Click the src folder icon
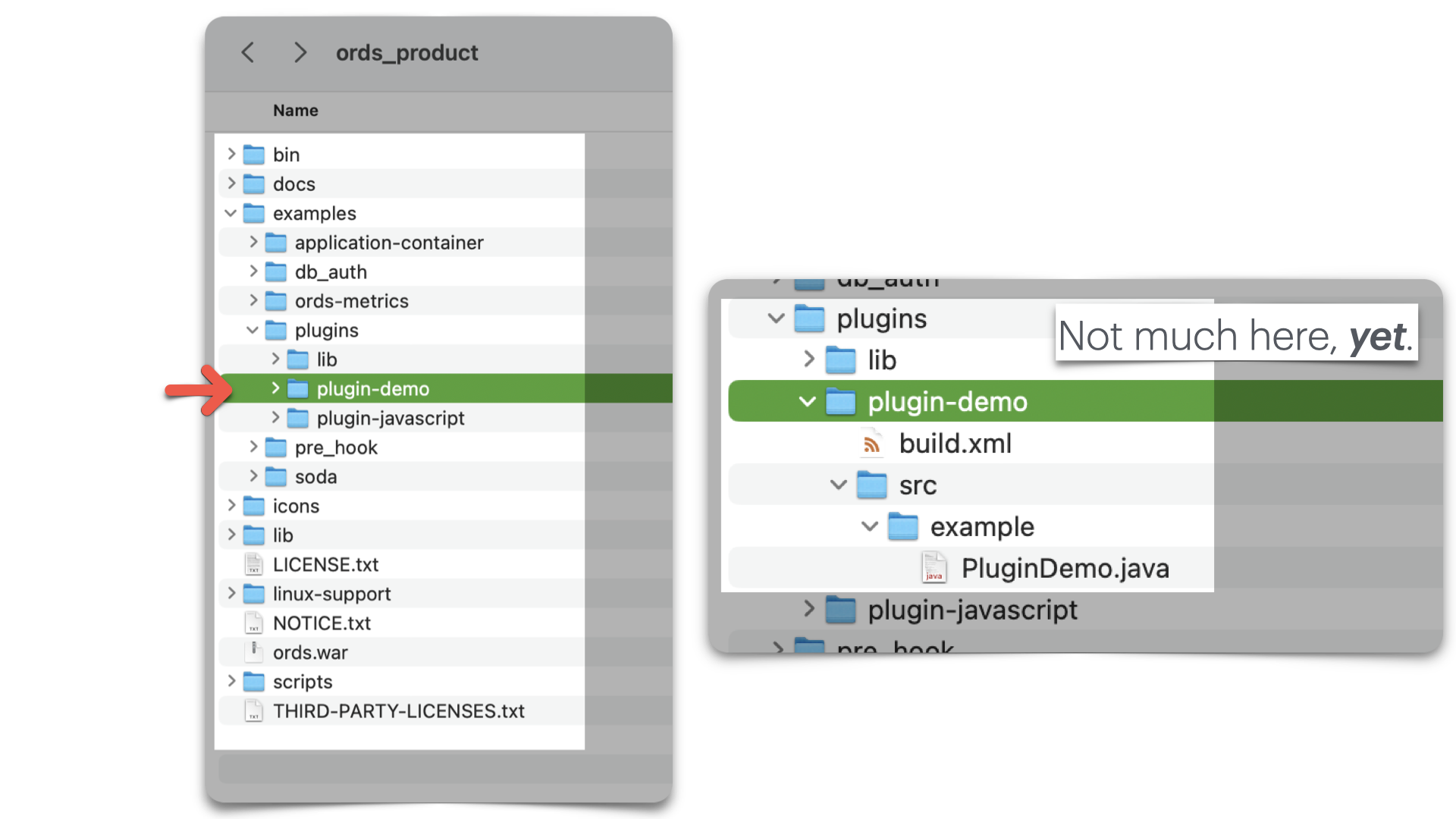This screenshot has height=819, width=1456. point(871,485)
